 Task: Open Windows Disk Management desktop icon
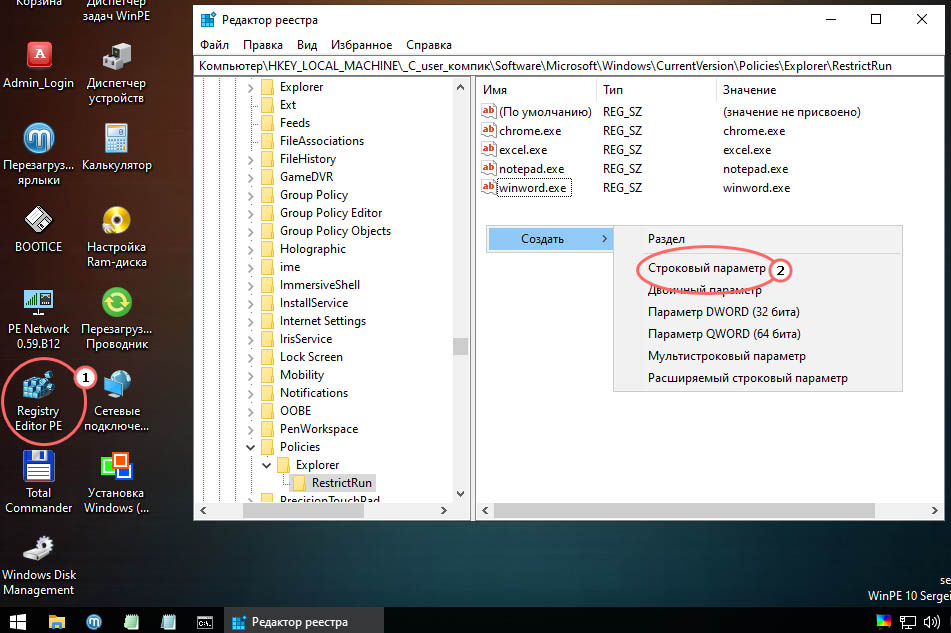tap(39, 565)
